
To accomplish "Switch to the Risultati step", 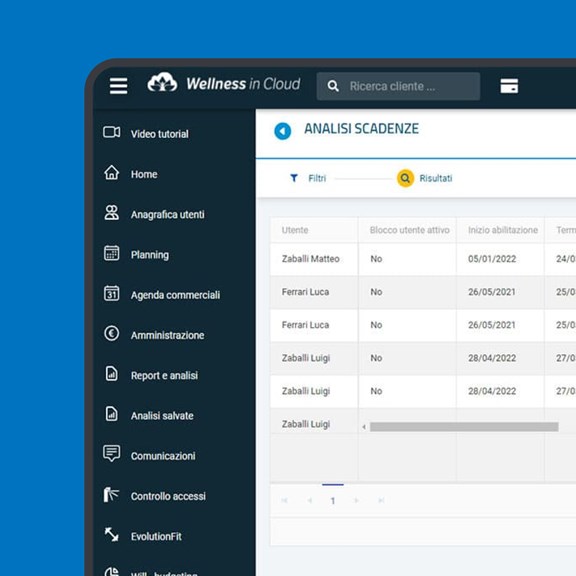I will click(436, 179).
